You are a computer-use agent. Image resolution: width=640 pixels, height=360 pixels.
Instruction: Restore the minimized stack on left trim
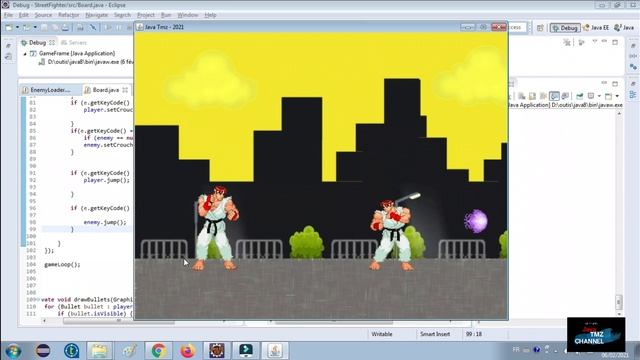(8, 46)
